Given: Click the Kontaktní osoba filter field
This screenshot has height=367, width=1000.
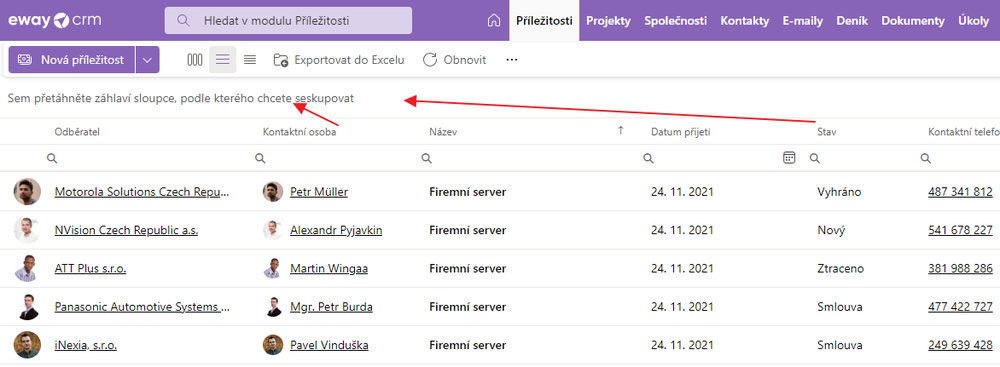Looking at the screenshot, I should [x=334, y=158].
